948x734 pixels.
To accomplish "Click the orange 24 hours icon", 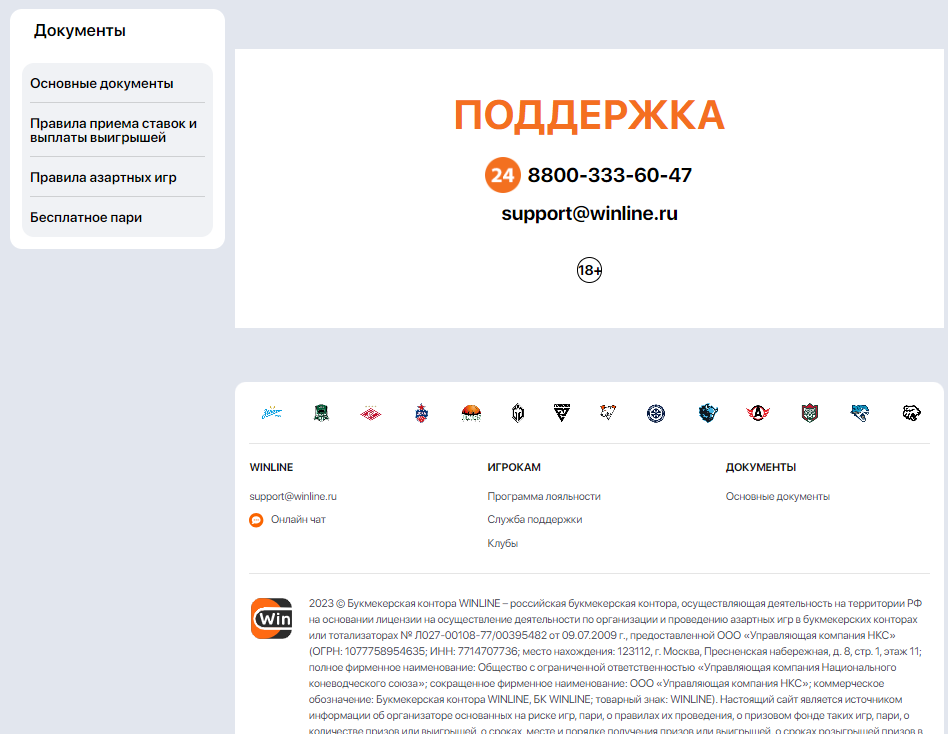I will click(502, 175).
